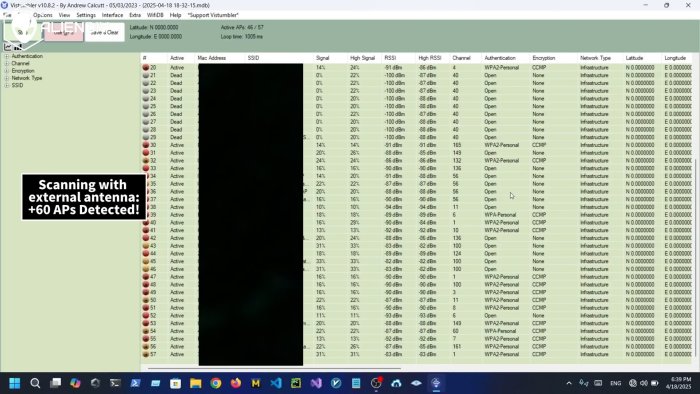Sort by the Channel column header

tap(466, 58)
